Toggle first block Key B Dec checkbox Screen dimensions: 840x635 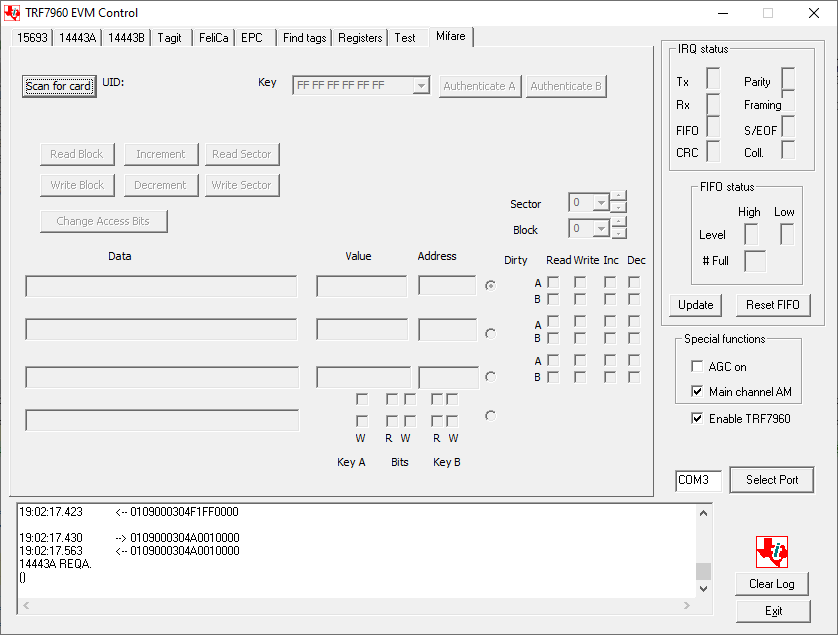[634, 299]
